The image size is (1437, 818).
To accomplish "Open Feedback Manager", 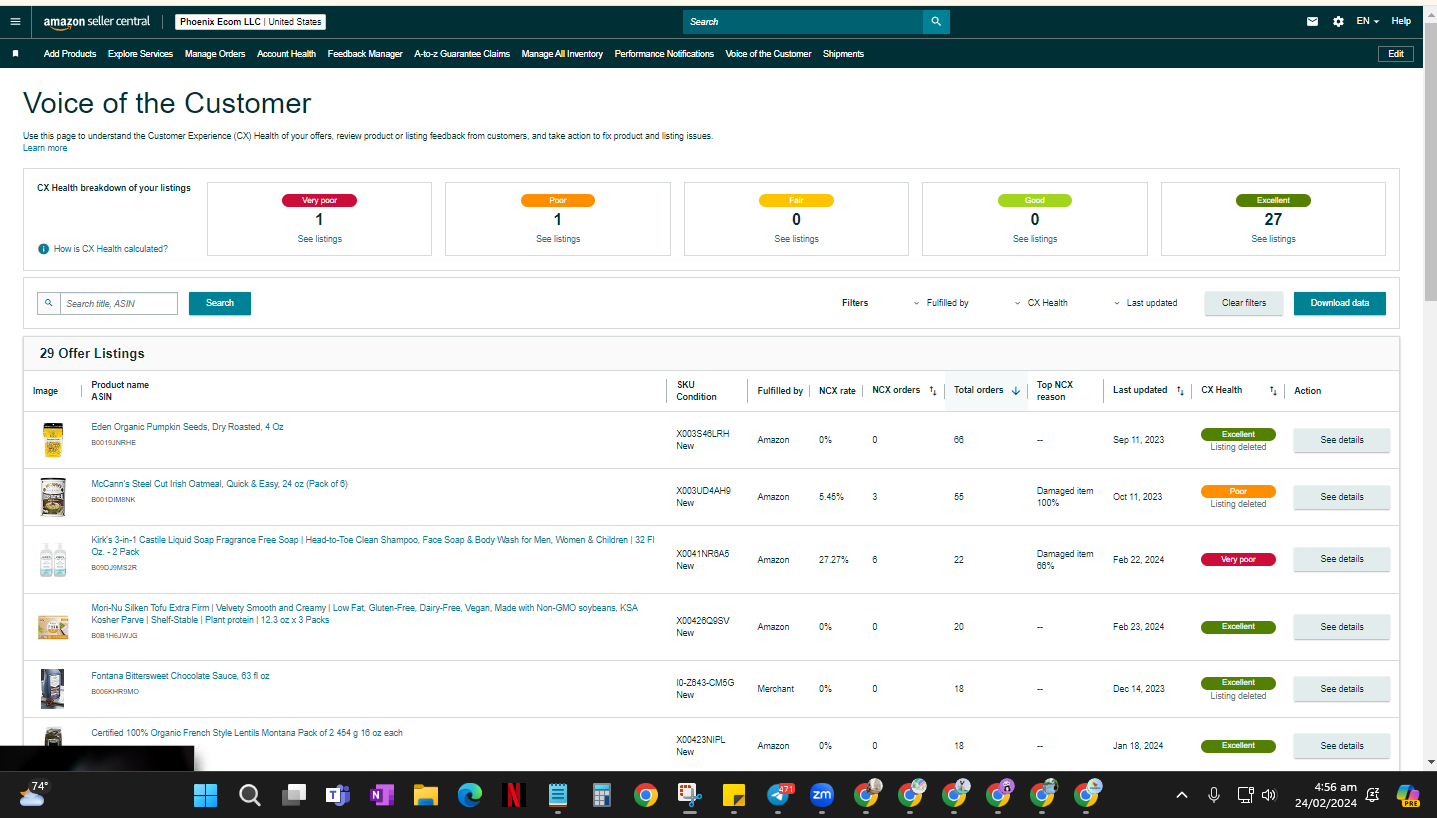I will pos(365,54).
